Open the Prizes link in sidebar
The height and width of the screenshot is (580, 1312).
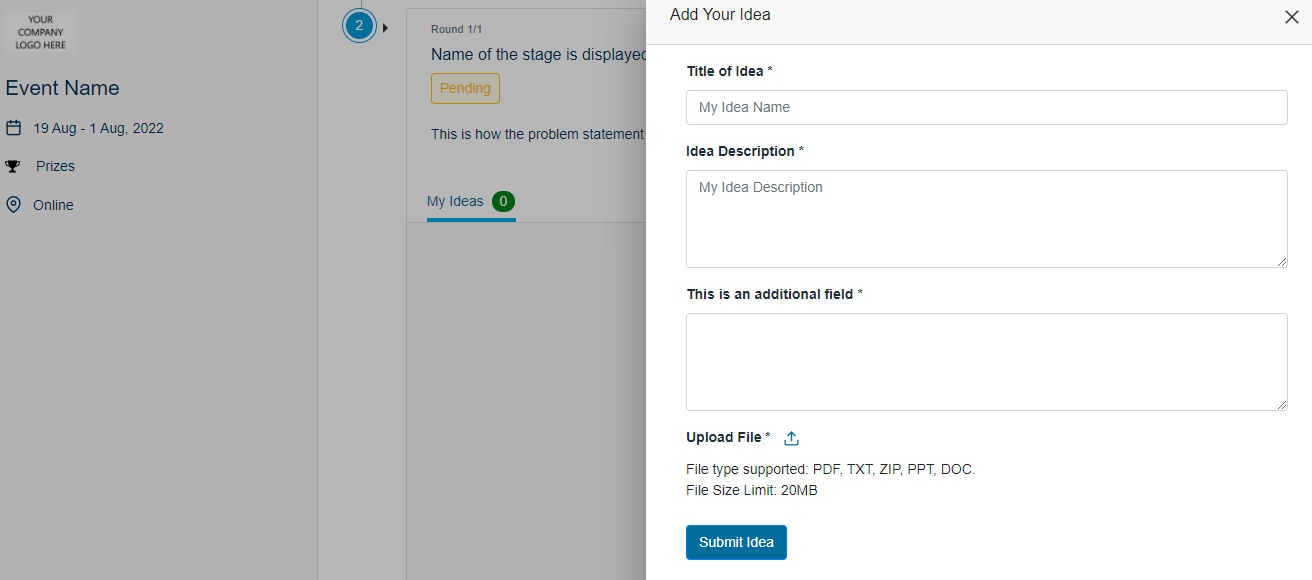[x=56, y=166]
